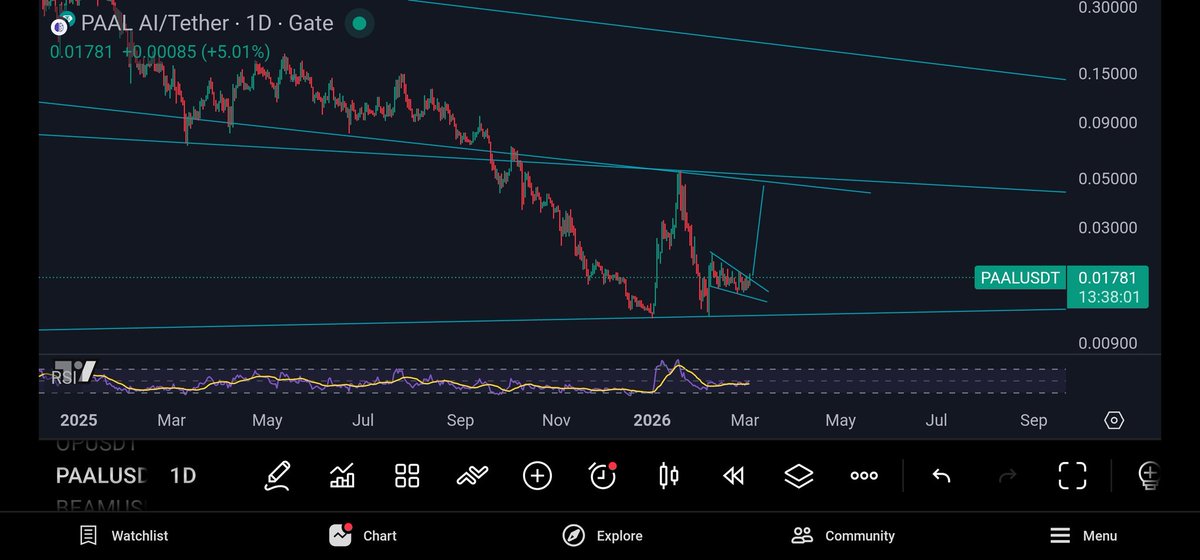The width and height of the screenshot is (1200, 560).
Task: Open more options three-dots icon
Action: click(x=864, y=476)
